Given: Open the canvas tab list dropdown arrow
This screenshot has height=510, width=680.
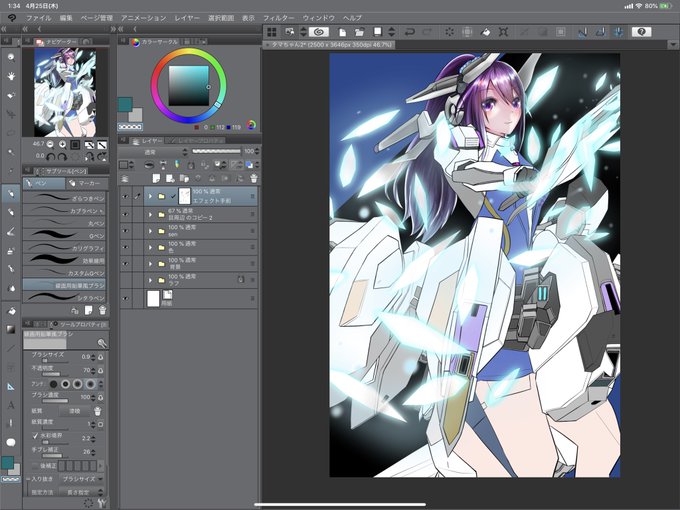Looking at the screenshot, I should (x=673, y=44).
